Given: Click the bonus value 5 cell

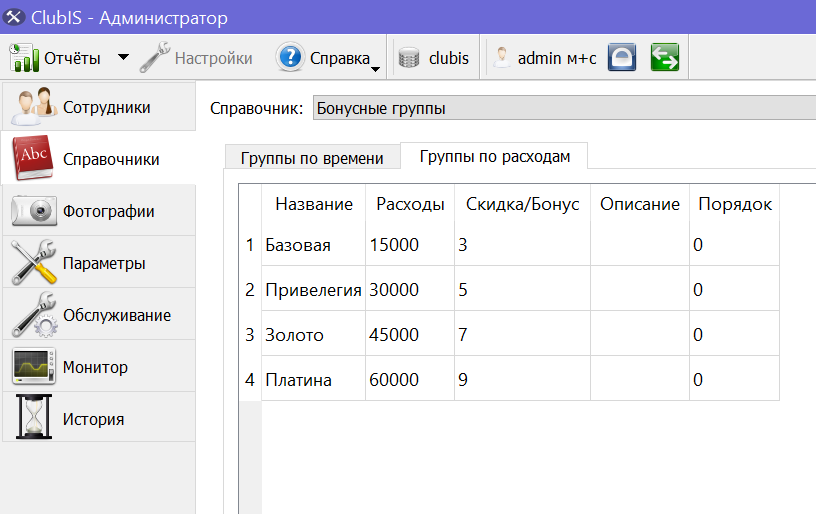Looking at the screenshot, I should click(x=522, y=289).
